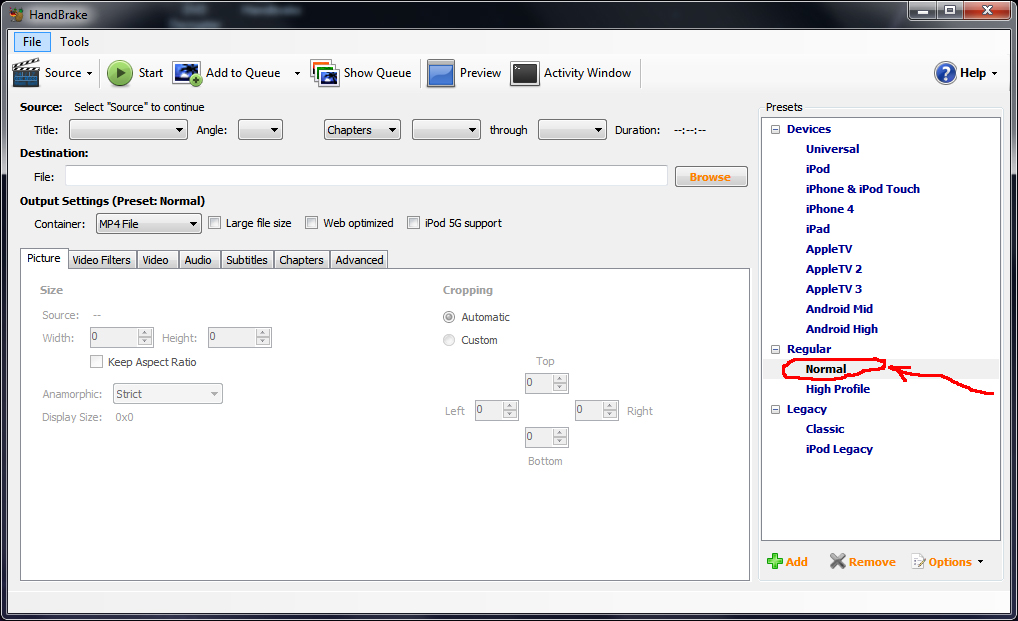The height and width of the screenshot is (621, 1018).
Task: Switch to the Advanced tab
Action: (x=359, y=260)
